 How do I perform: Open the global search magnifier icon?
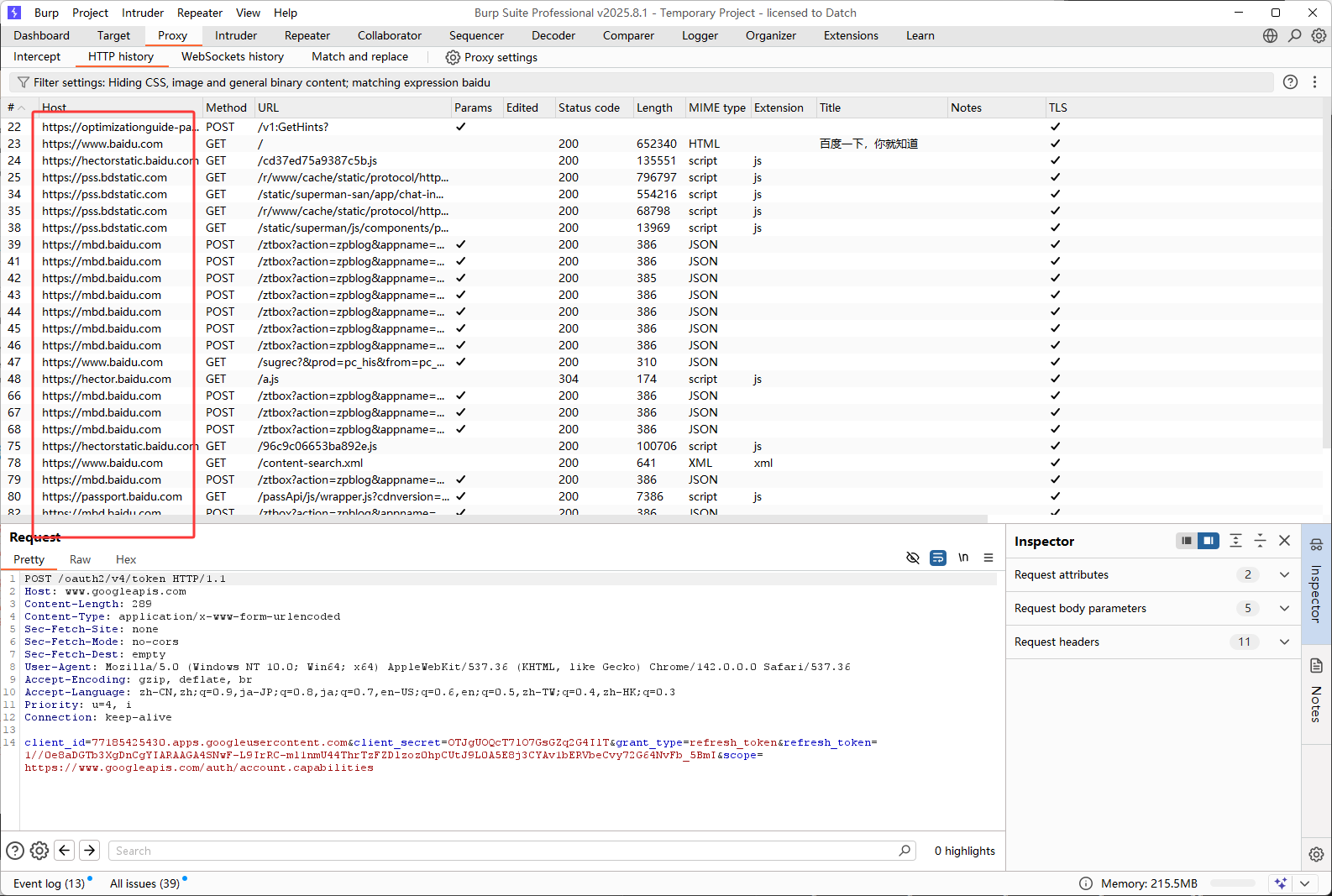1295,35
